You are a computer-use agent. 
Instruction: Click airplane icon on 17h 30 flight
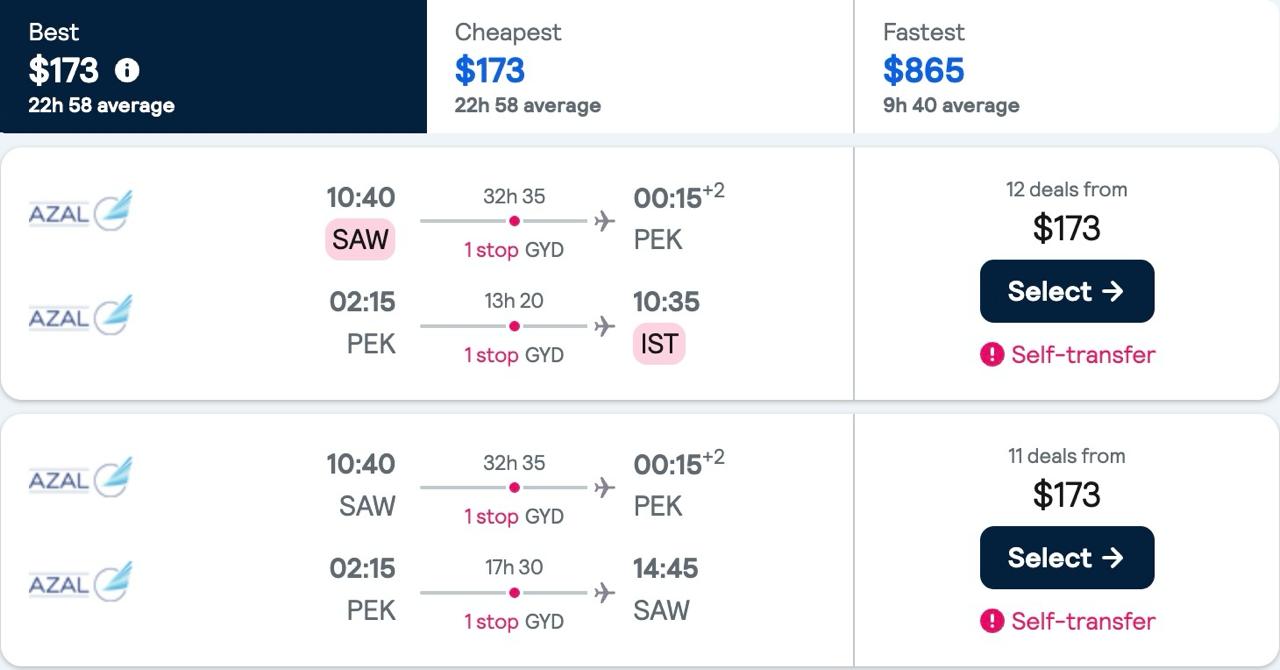[x=604, y=592]
